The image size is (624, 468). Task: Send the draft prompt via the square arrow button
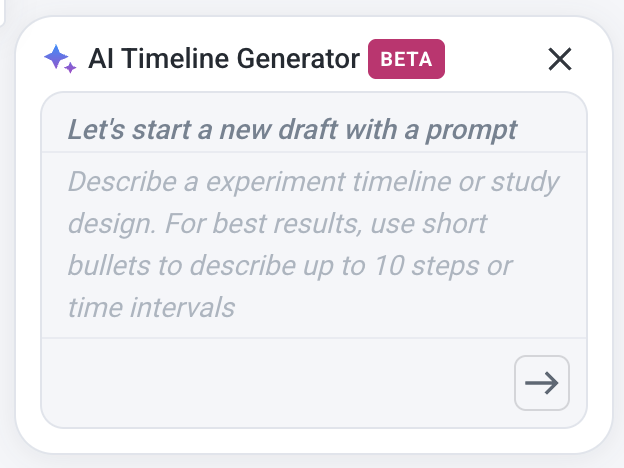[542, 383]
